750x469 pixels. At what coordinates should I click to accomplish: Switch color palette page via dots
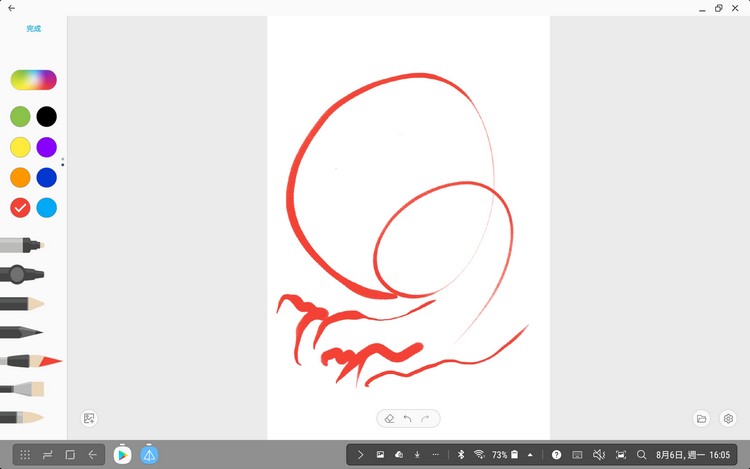[x=63, y=162]
